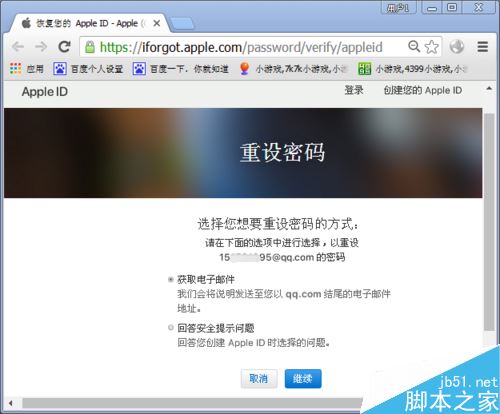Click the blue 继续 continue button
The image size is (500, 414).
303,379
